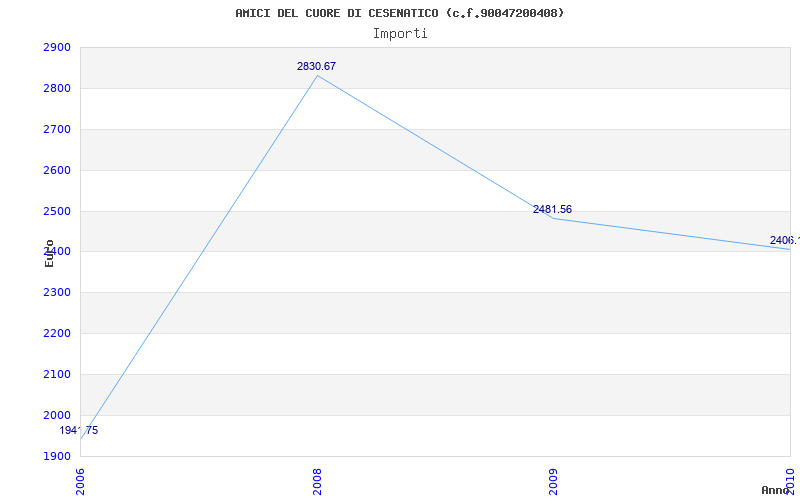
Task: Click the Anno x-axis title
Action: coord(775,490)
